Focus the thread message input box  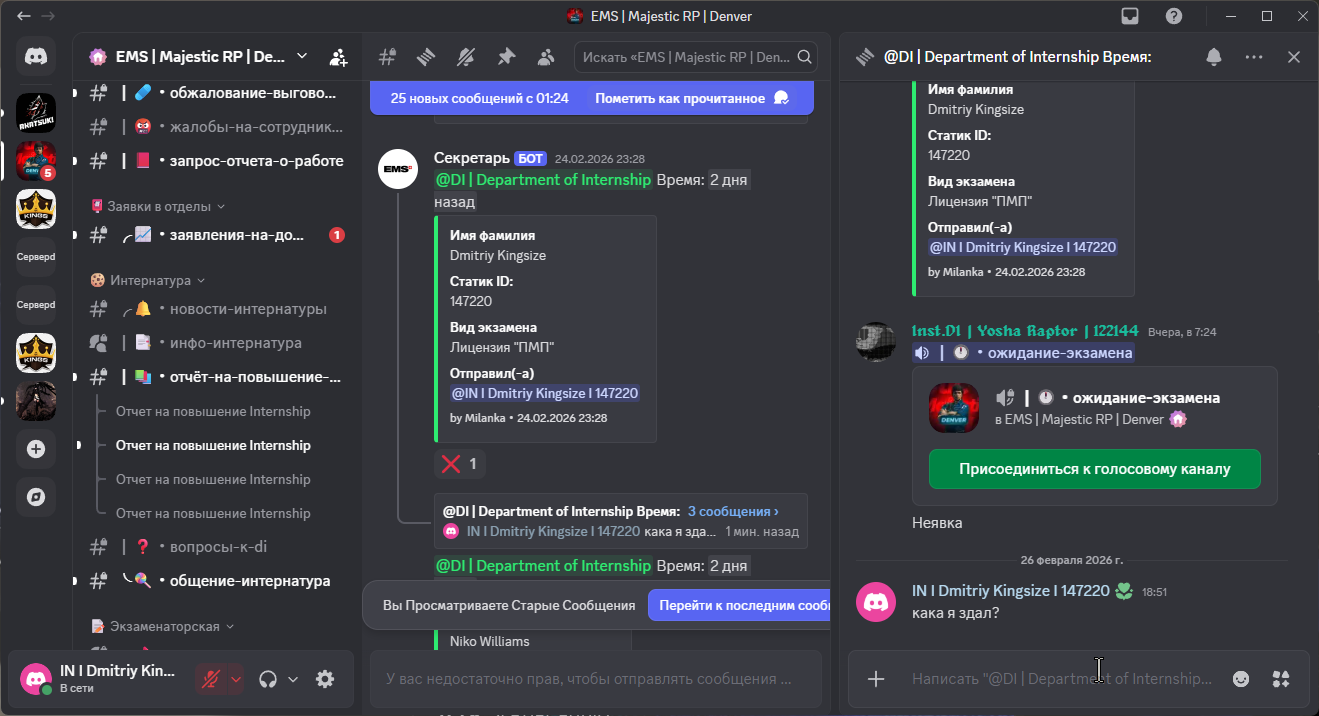[1062, 679]
